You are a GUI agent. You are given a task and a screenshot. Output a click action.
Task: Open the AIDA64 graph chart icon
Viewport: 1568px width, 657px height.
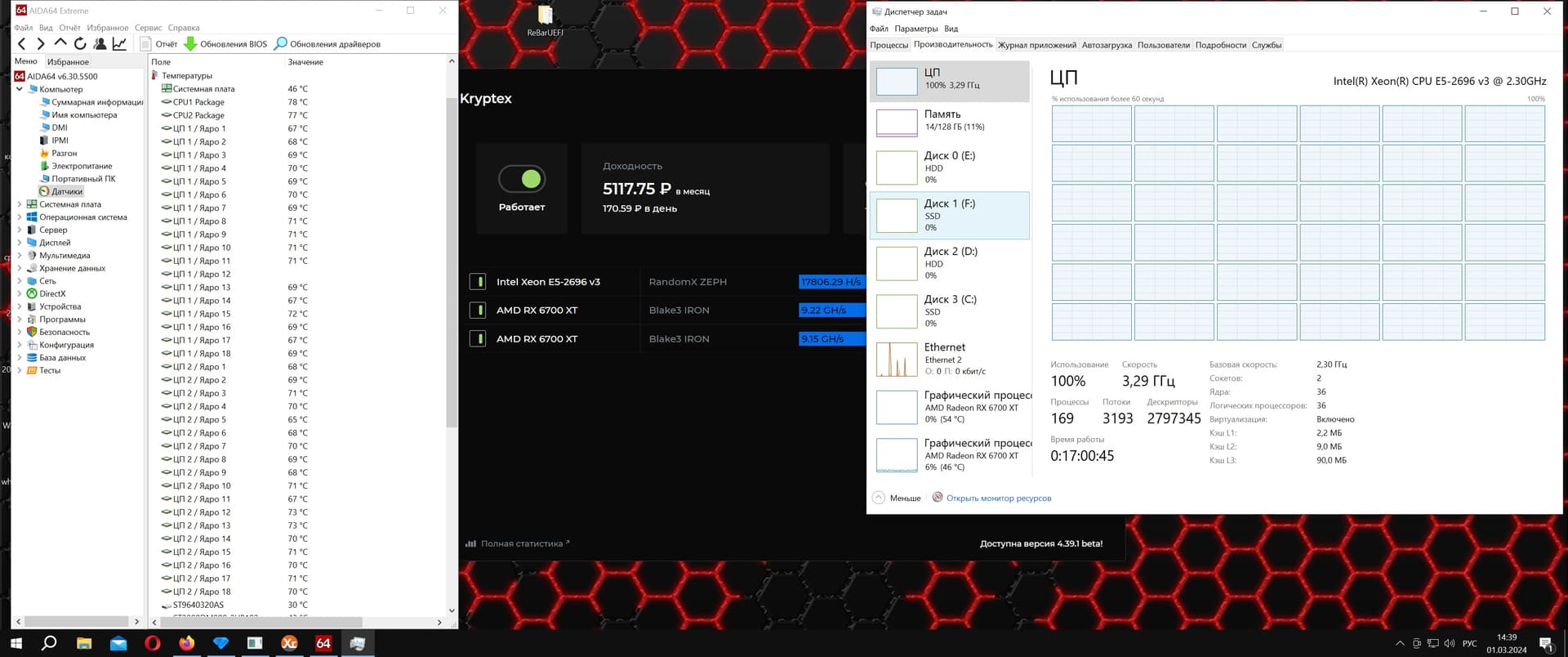(x=119, y=44)
